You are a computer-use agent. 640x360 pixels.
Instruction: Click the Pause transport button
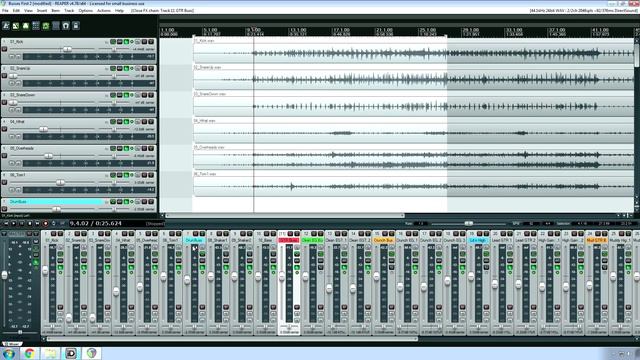click(22, 223)
